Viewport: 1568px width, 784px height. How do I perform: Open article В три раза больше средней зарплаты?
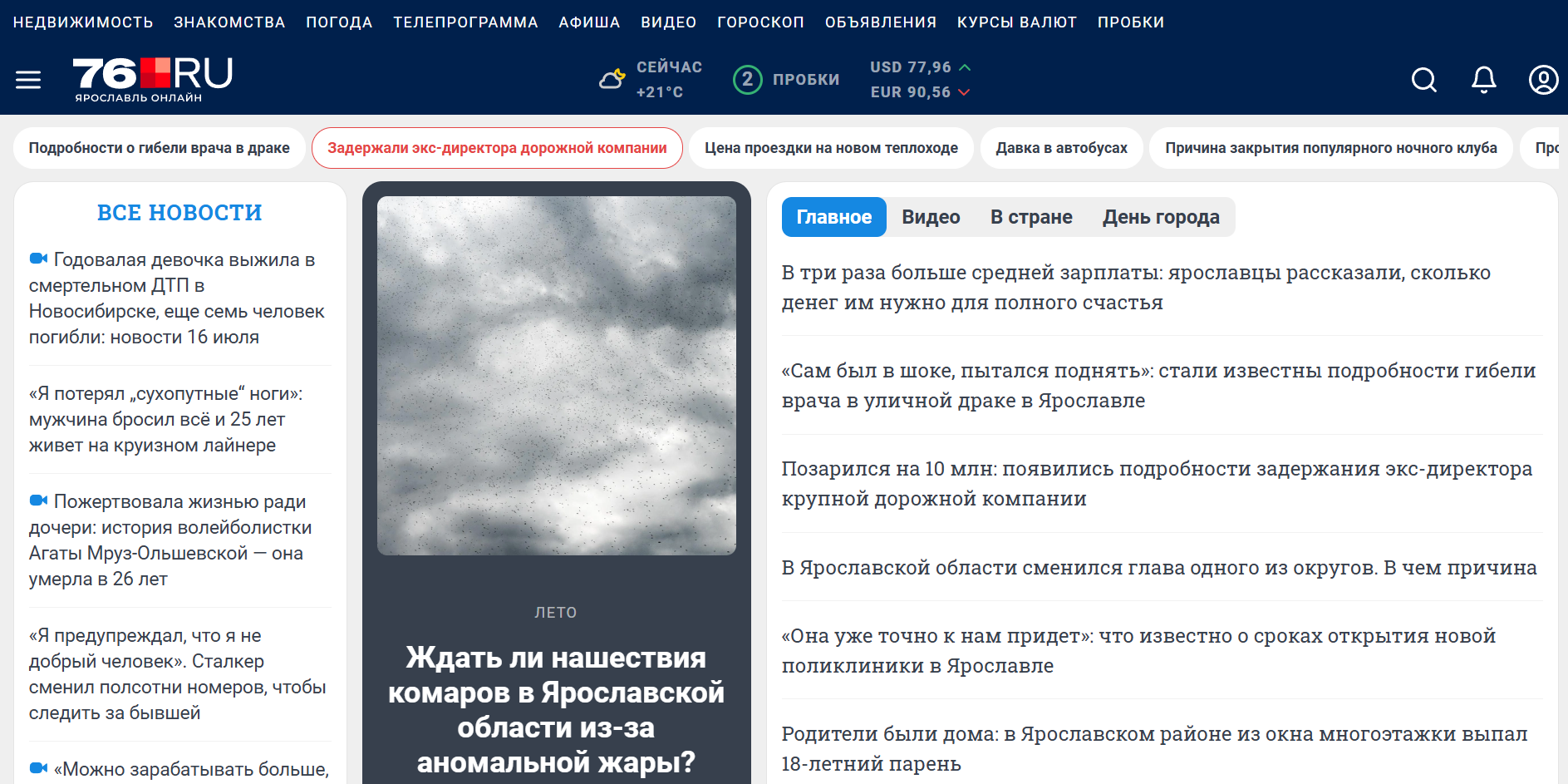1136,287
